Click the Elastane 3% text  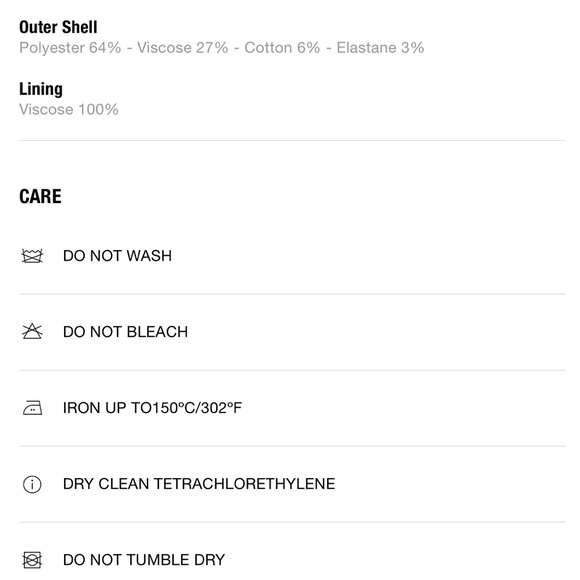pos(380,48)
